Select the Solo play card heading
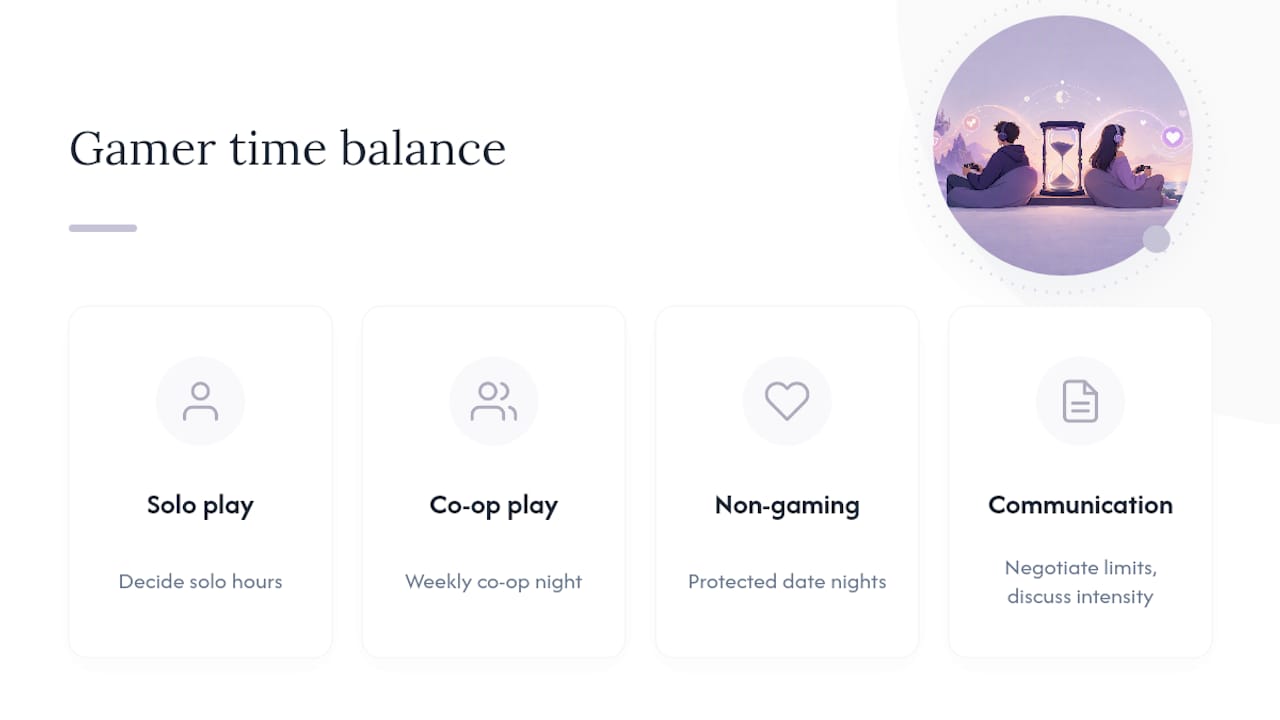1280x720 pixels. click(200, 505)
